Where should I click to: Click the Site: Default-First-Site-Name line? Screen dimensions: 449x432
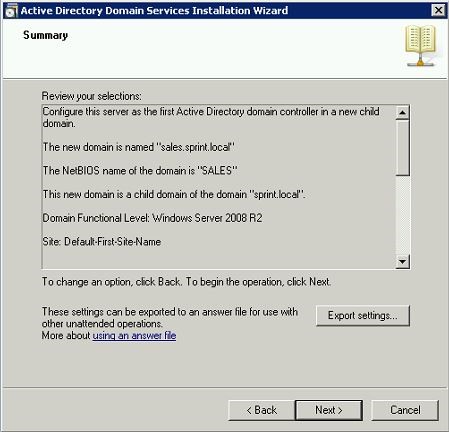pyautogui.click(x=102, y=242)
